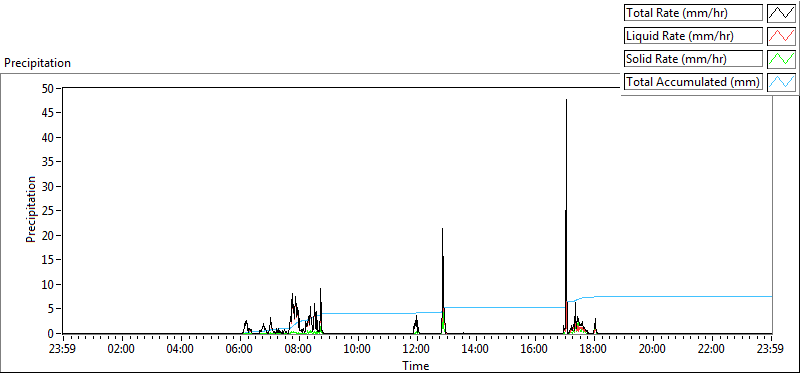This screenshot has height=373, width=800.
Task: Click the vertical Precipitation axis label
Action: 31,209
